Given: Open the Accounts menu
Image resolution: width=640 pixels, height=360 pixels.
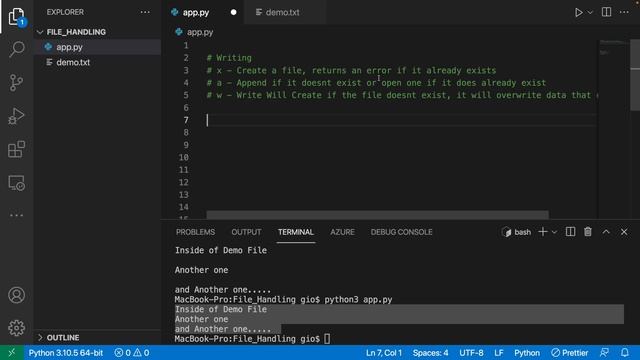Looking at the screenshot, I should (16, 295).
